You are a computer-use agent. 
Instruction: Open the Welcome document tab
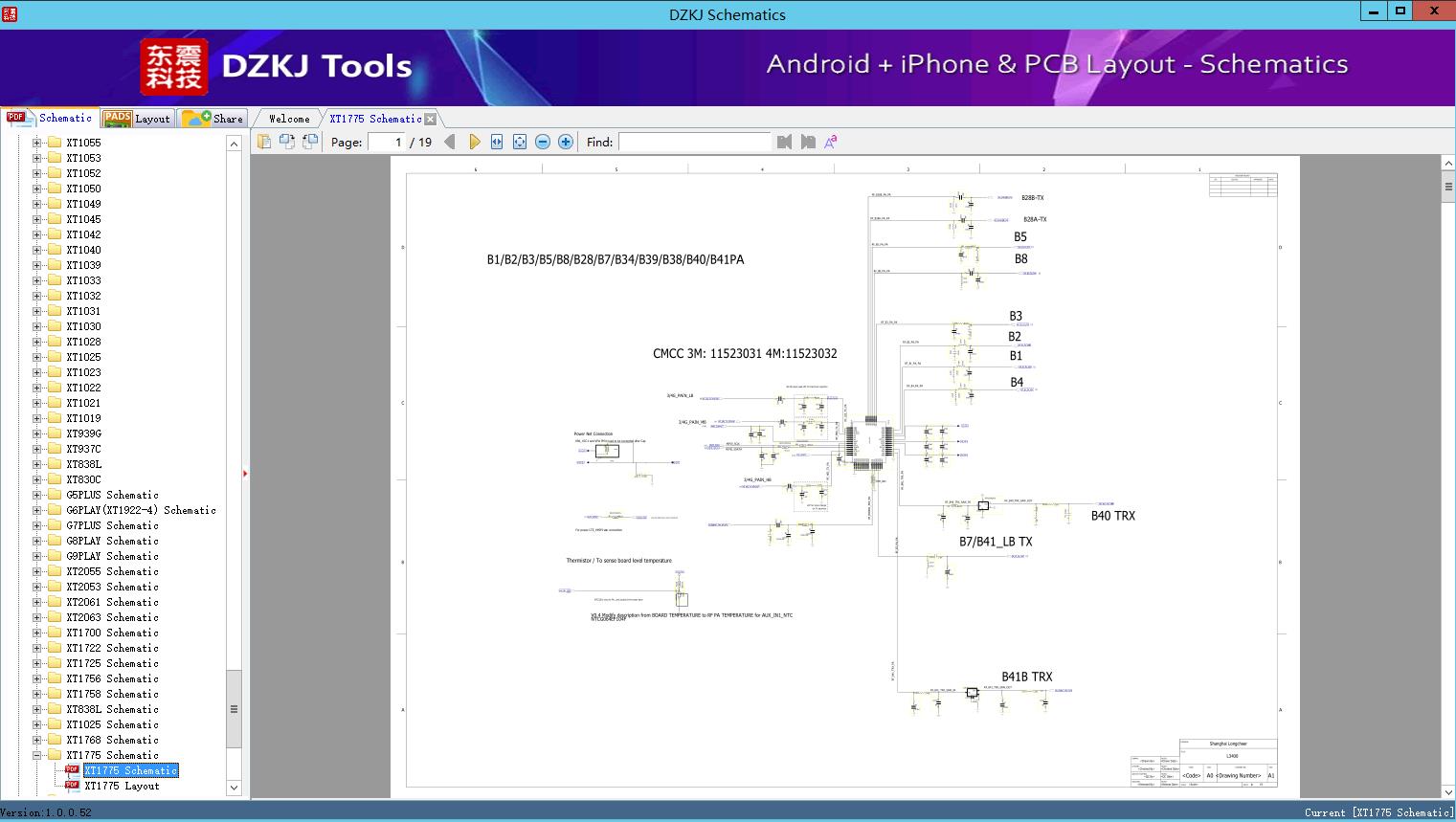click(289, 119)
